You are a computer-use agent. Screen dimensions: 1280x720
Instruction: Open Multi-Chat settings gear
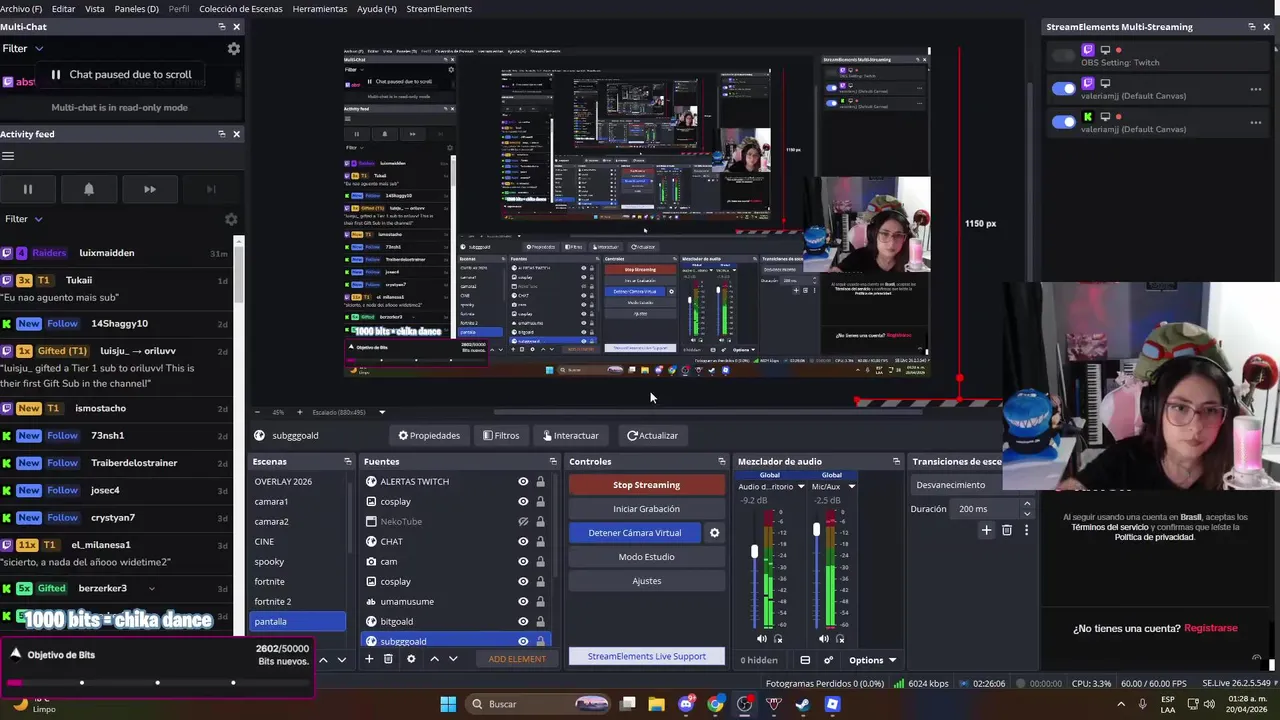click(233, 48)
